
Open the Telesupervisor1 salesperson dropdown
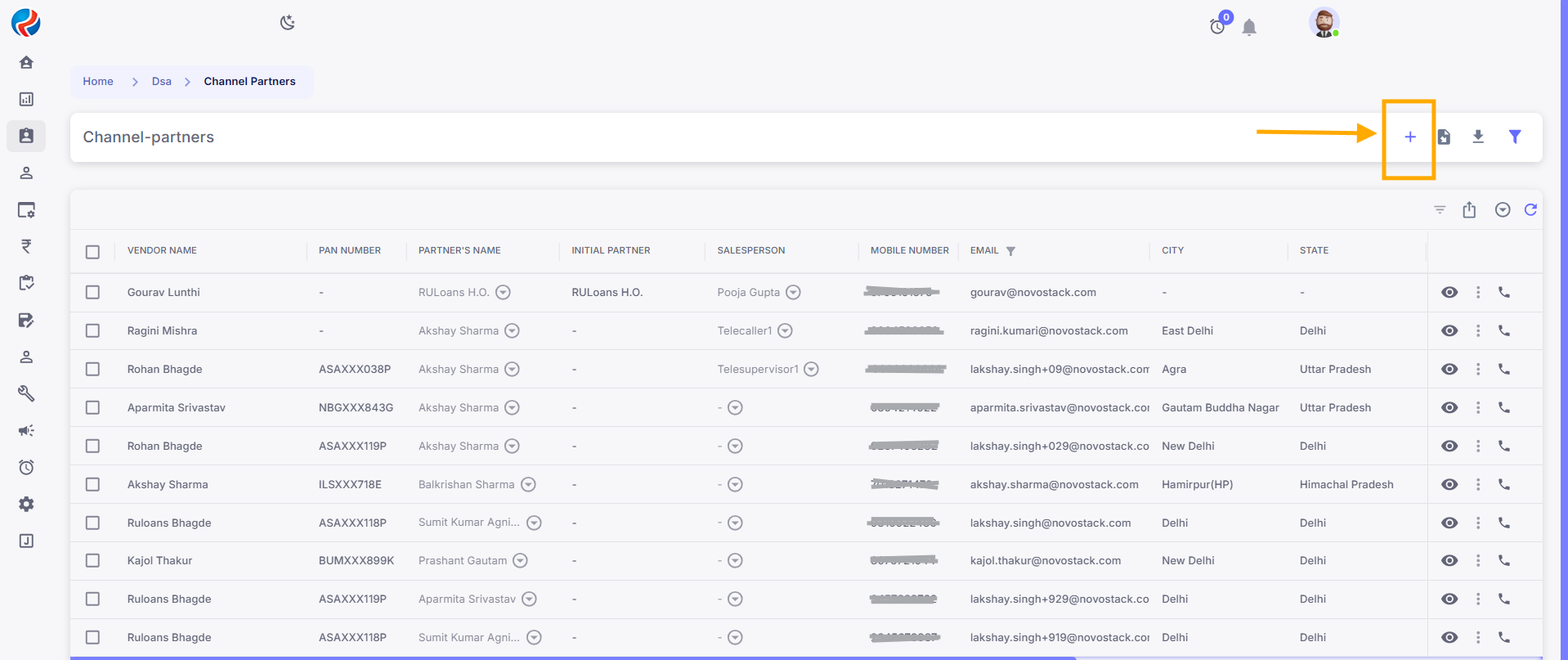[811, 369]
